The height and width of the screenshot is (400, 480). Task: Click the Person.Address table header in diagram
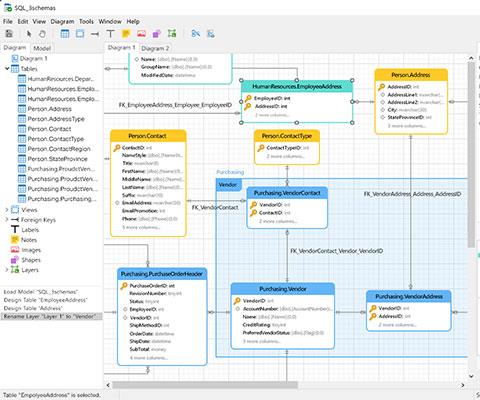click(411, 75)
